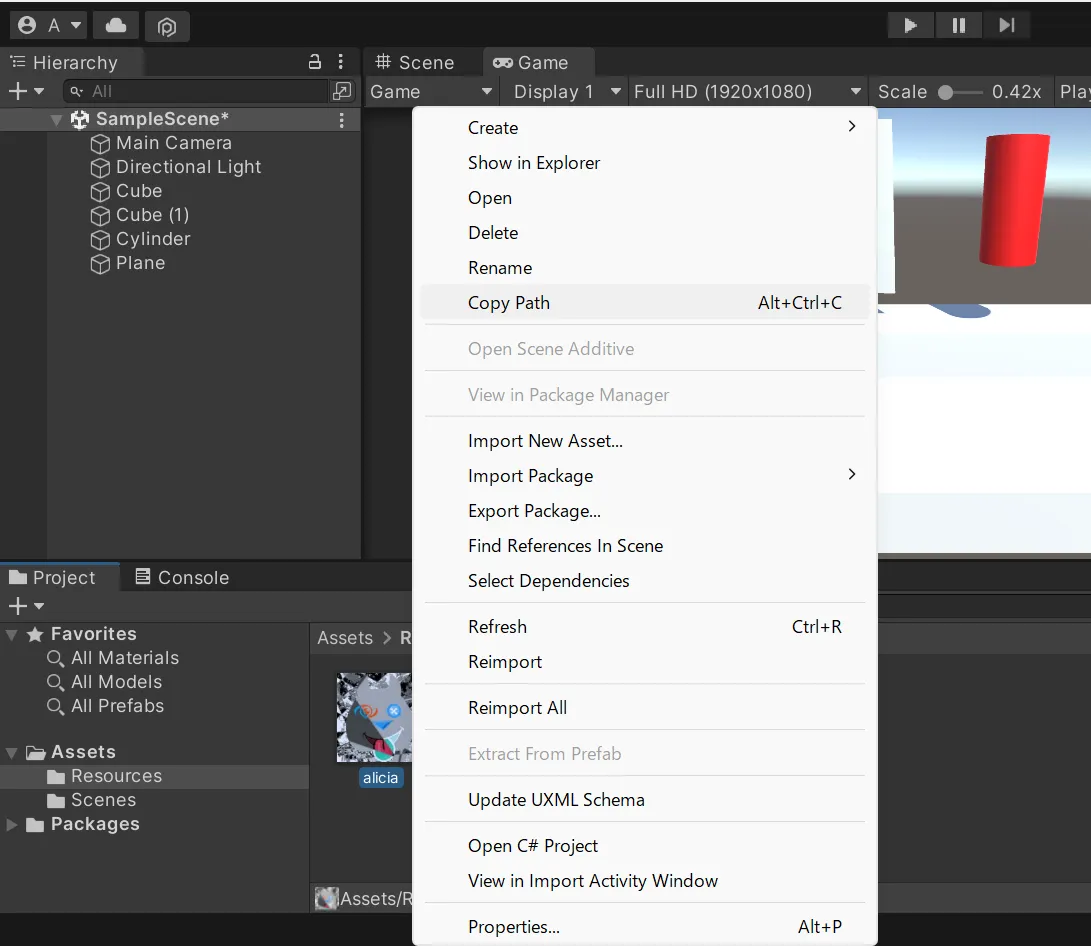Viewport: 1091px width, 946px height.
Task: Open the Hierarchy panel options menu
Action: [x=340, y=62]
